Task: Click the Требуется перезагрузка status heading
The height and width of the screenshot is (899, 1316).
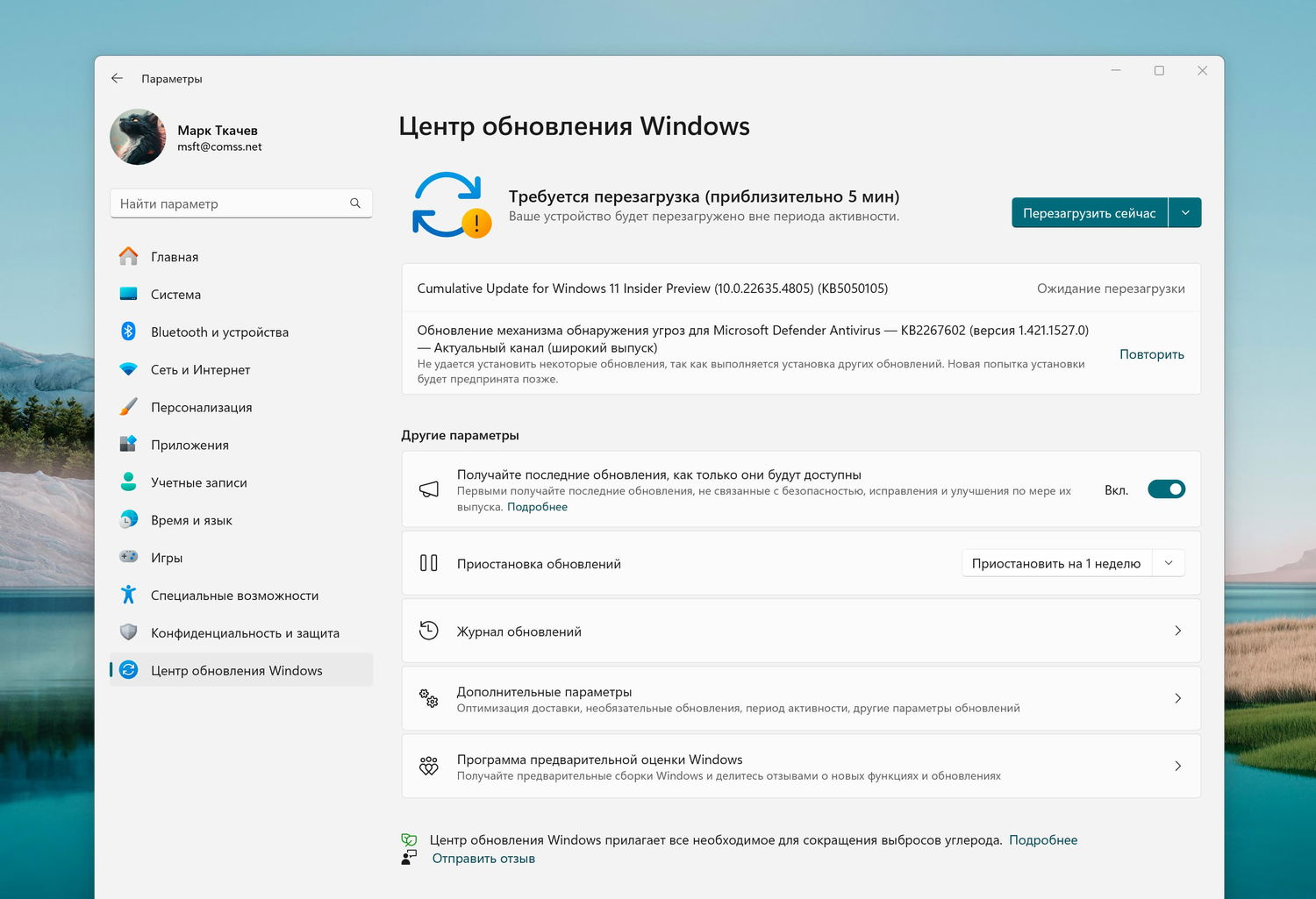Action: [704, 196]
